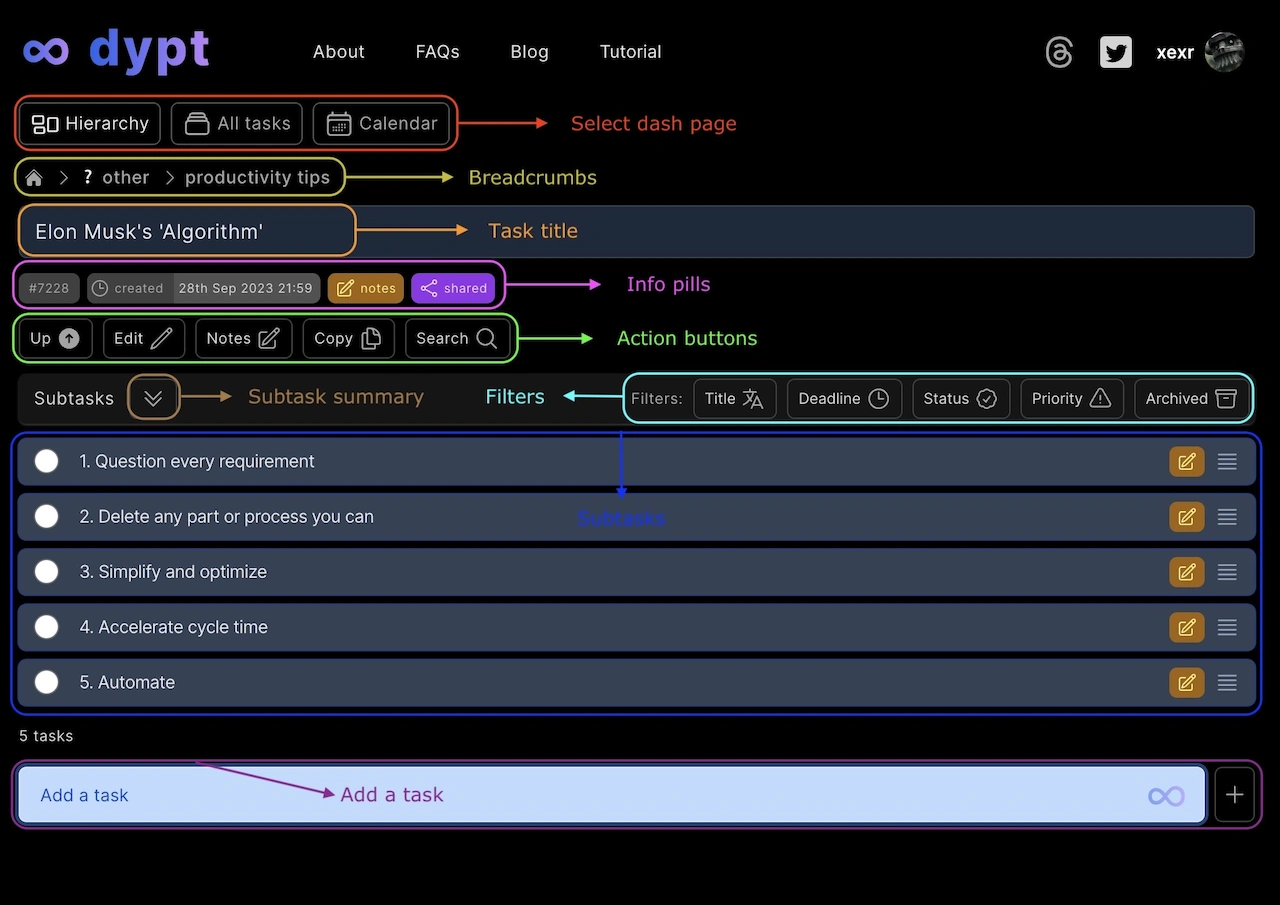Image resolution: width=1280 pixels, height=905 pixels.
Task: Open notes for 'Question every requirement' task
Action: tap(1186, 462)
